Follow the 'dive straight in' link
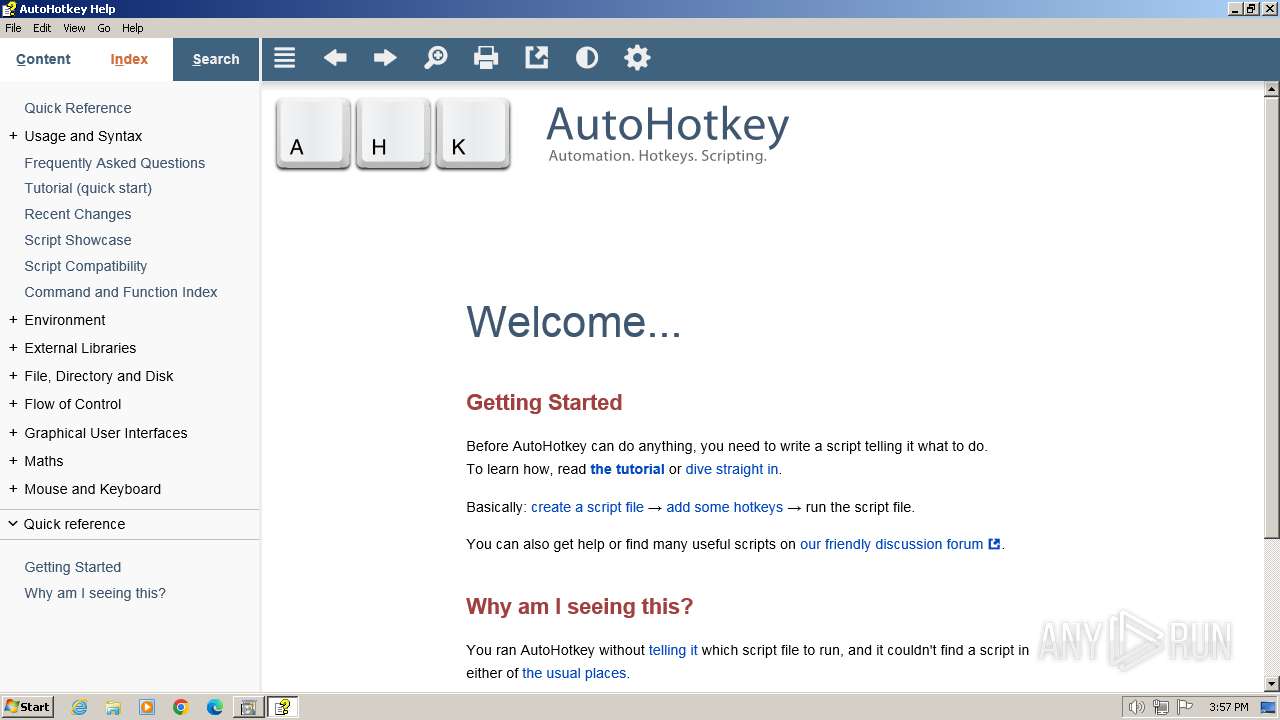This screenshot has height=720, width=1280. pyautogui.click(x=732, y=469)
